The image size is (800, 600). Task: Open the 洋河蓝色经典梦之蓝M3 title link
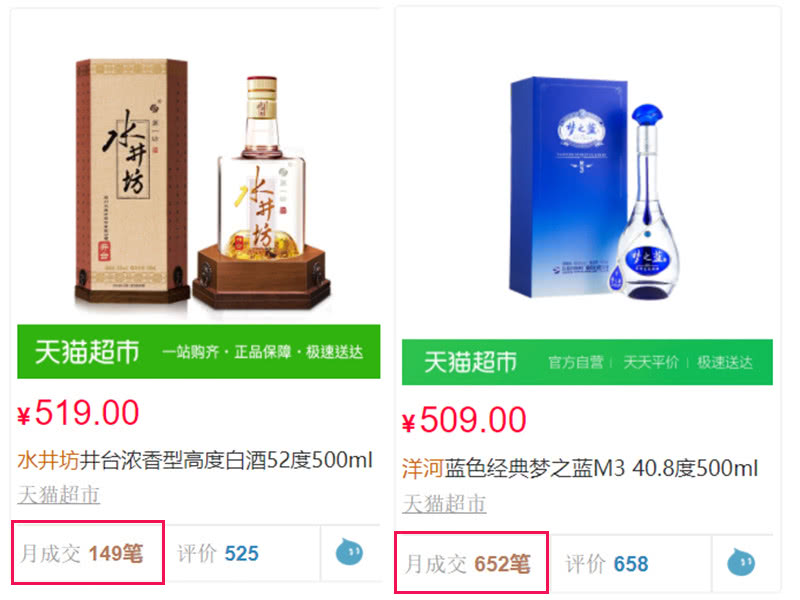580,468
